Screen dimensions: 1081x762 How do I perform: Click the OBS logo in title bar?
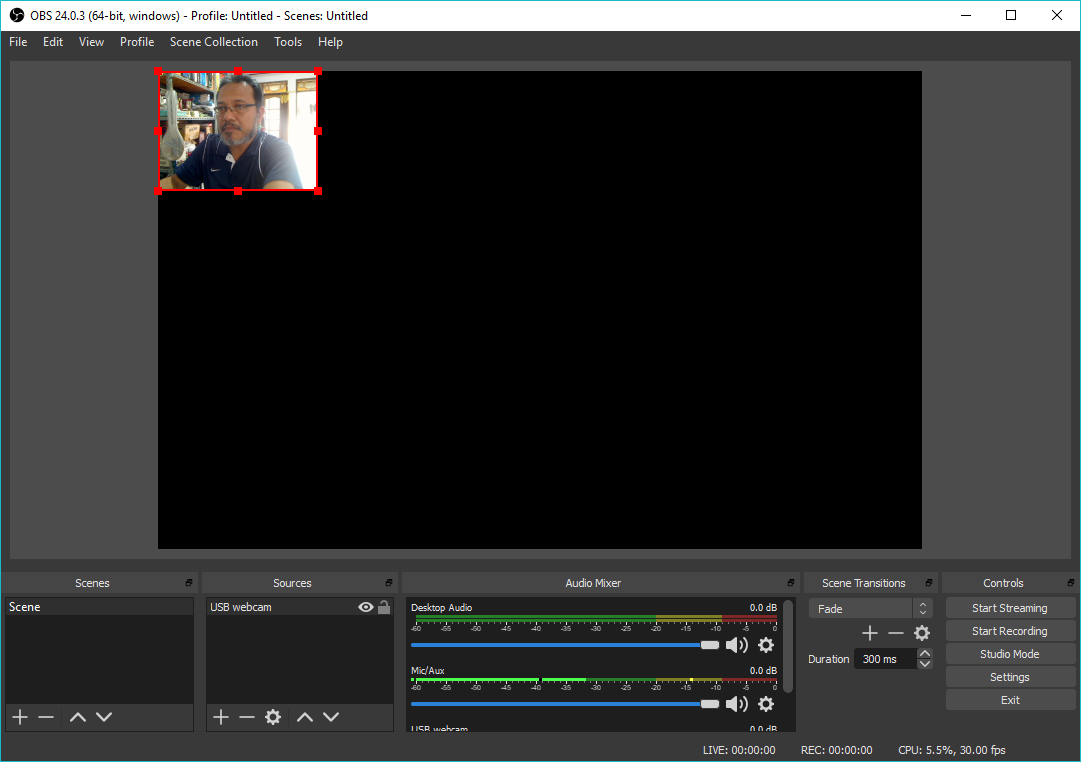click(17, 15)
